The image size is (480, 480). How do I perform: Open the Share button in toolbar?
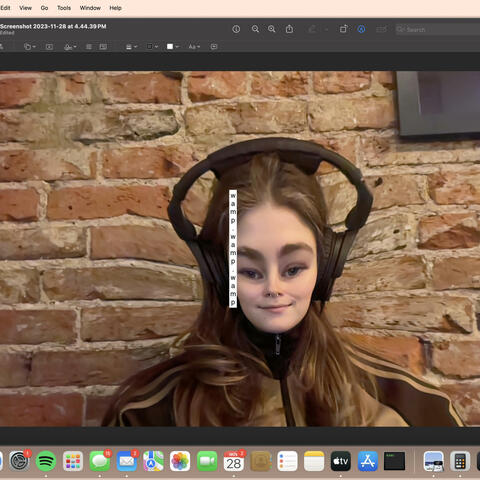point(289,29)
